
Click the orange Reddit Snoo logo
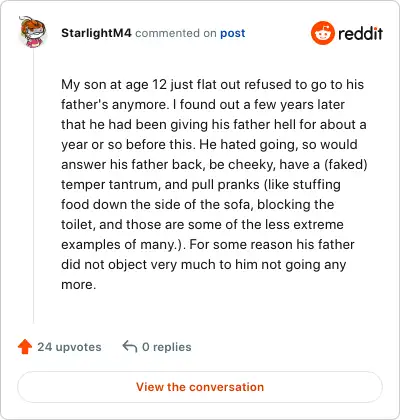322,33
